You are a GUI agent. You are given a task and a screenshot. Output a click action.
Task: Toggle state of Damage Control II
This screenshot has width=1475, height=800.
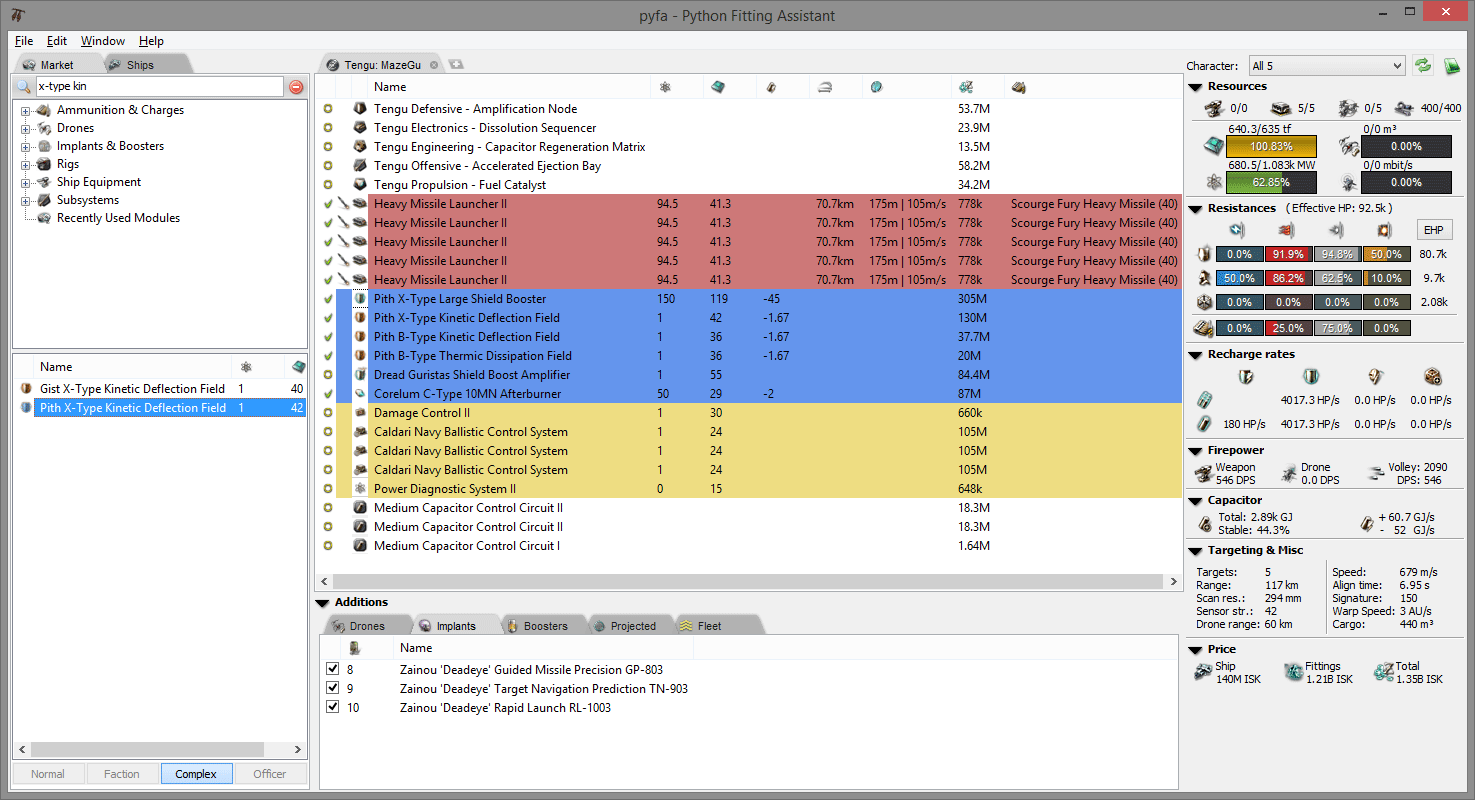tap(328, 412)
